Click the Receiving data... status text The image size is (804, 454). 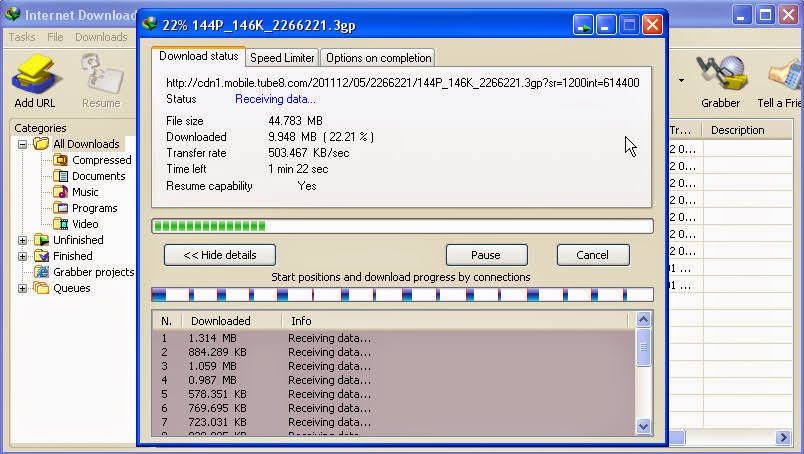point(275,99)
